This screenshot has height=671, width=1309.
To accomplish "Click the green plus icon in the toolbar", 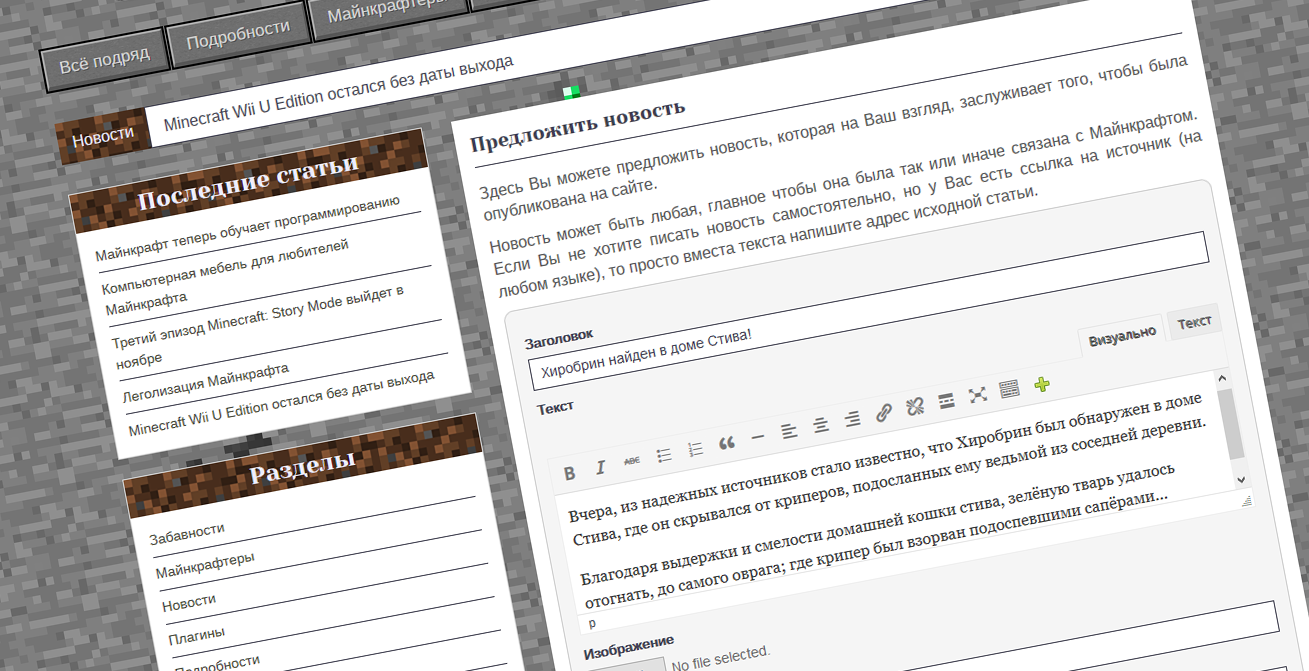I will coord(1041,383).
